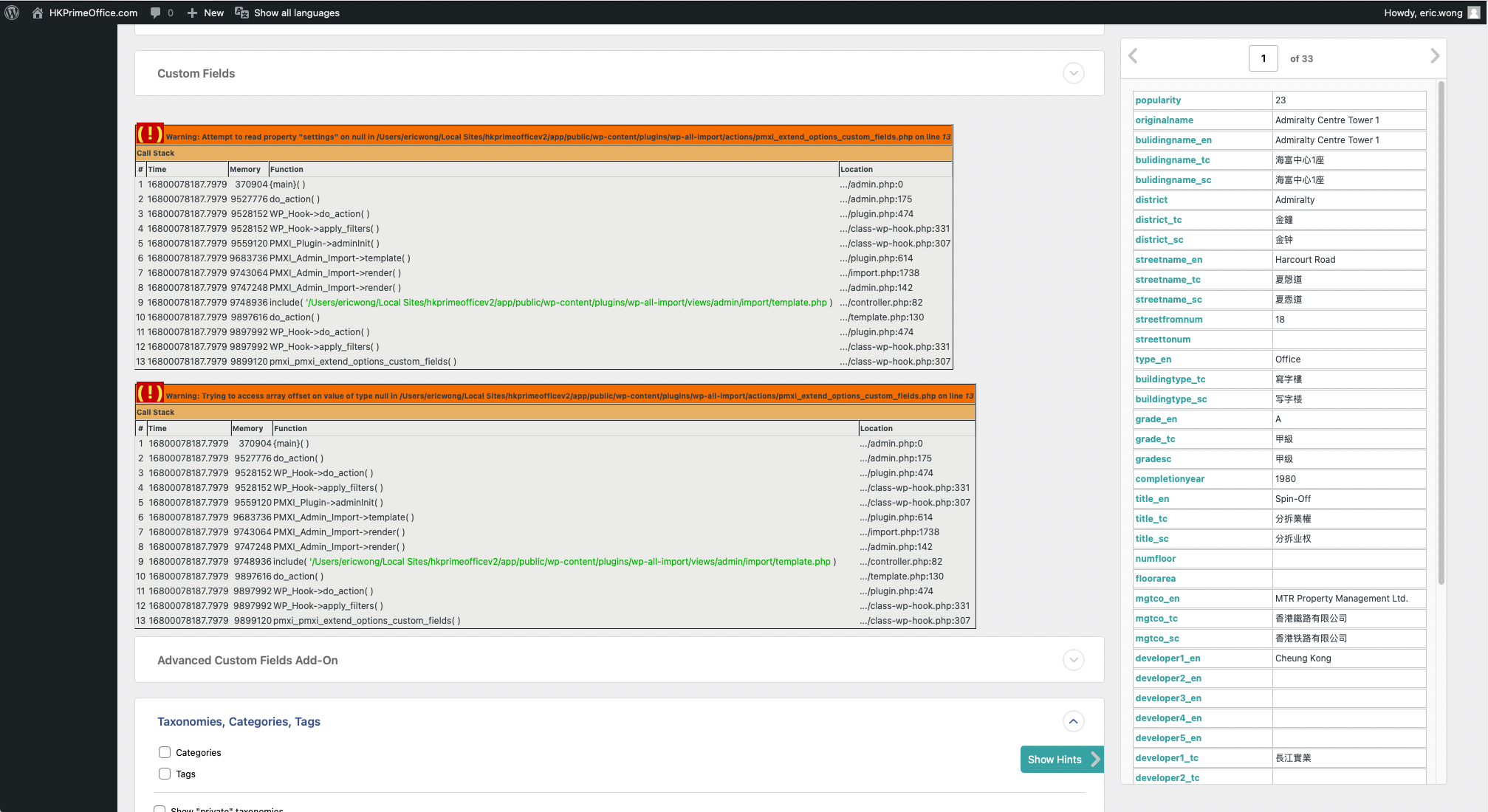Enable the Categories checkbox
This screenshot has width=1488, height=812.
pyautogui.click(x=165, y=752)
